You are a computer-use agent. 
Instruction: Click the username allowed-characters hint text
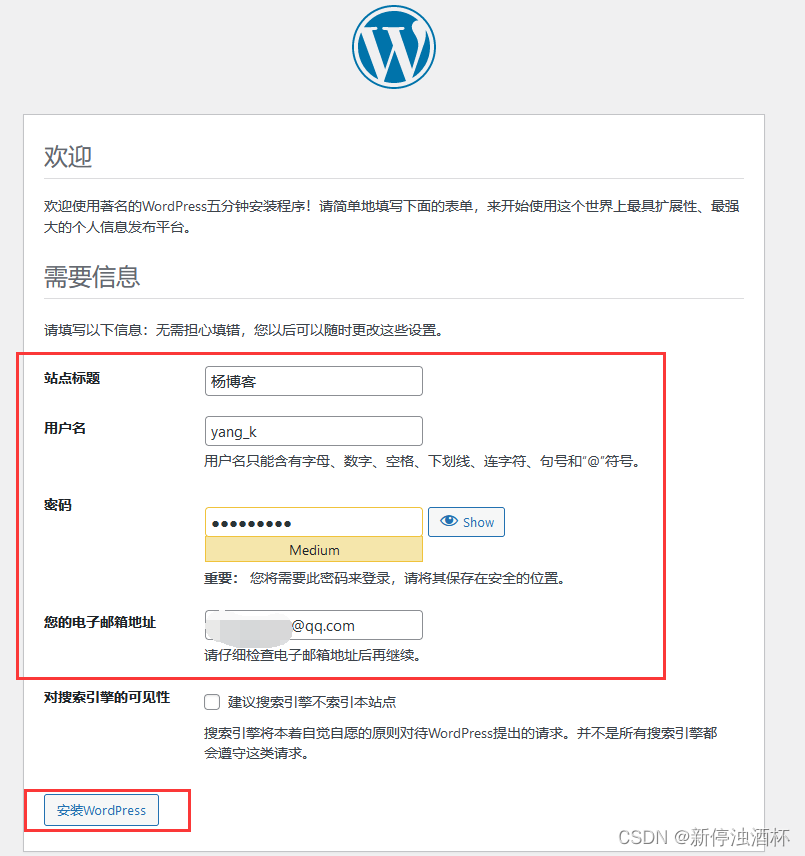coord(423,461)
